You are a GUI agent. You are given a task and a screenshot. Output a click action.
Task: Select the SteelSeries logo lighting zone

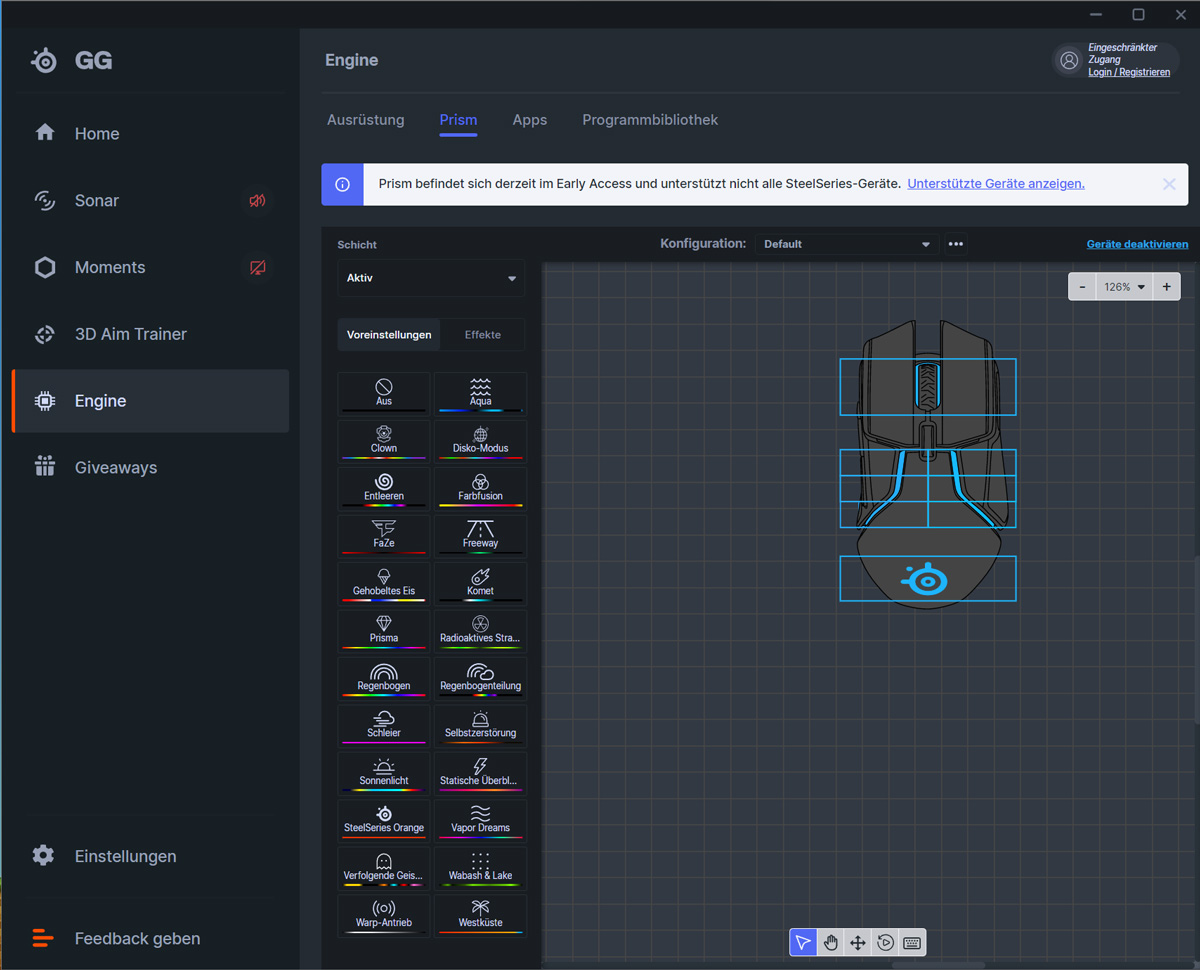[928, 579]
